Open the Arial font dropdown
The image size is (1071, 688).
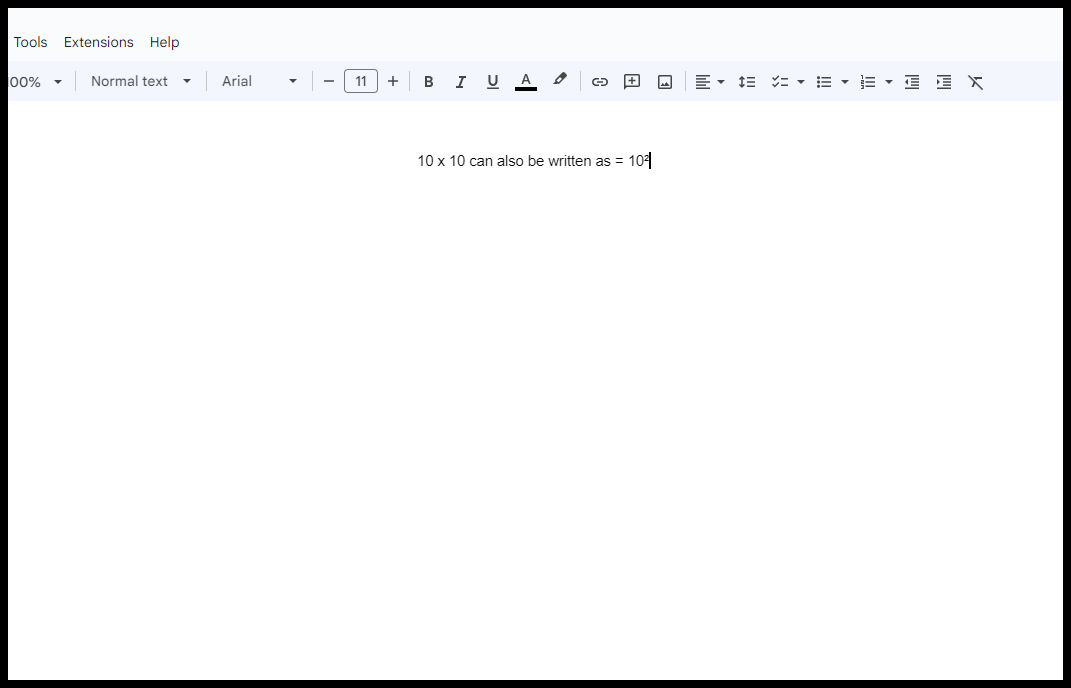pyautogui.click(x=259, y=81)
